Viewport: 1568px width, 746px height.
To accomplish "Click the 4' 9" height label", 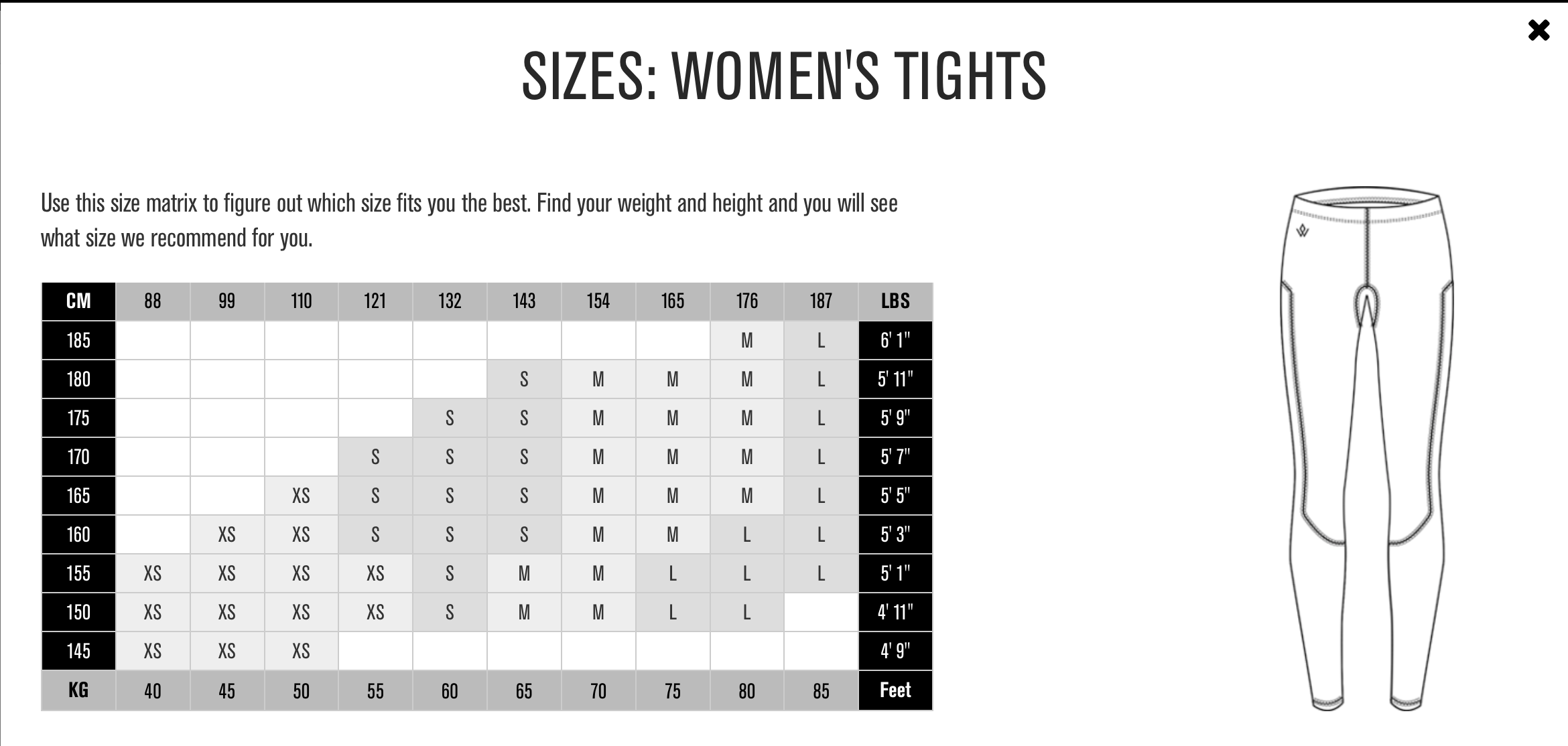I will point(895,651).
